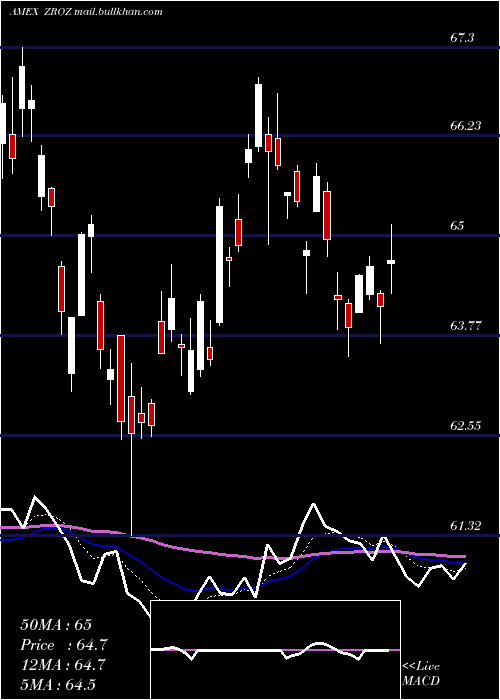Click the AMEX ZROZ chart title
Viewport: 500px width, 700px height.
pyautogui.click(x=86, y=12)
